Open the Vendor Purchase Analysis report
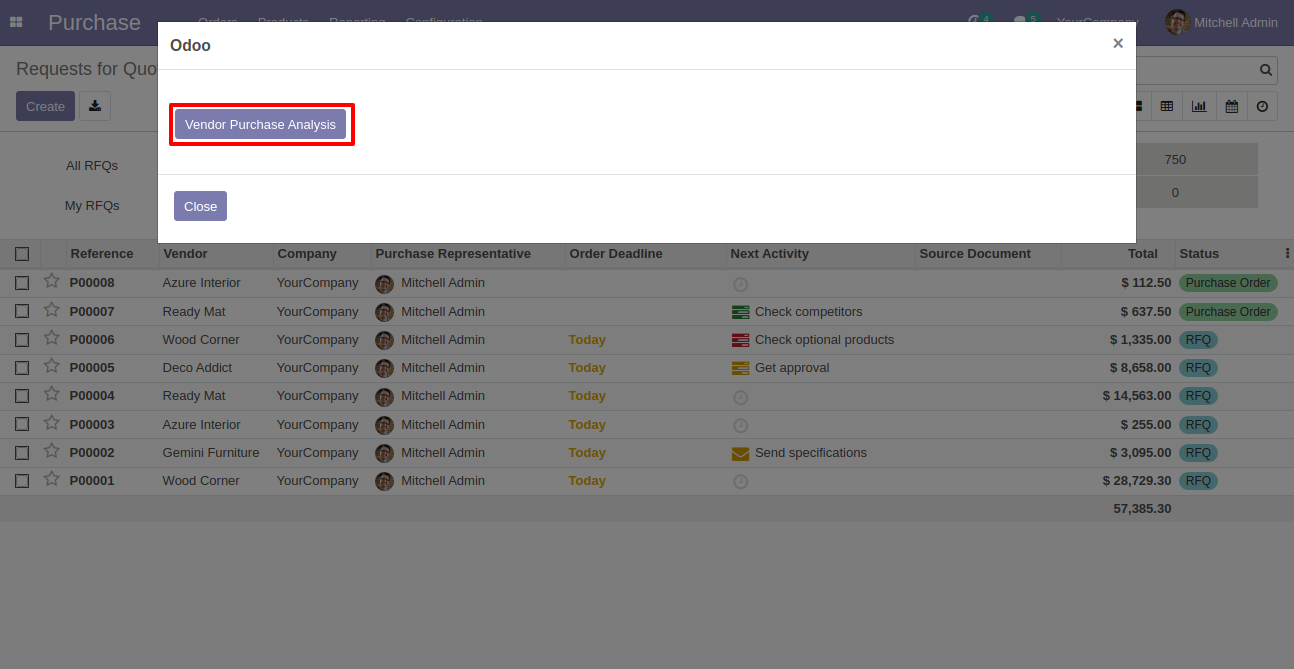Image resolution: width=1294 pixels, height=669 pixels. (x=260, y=124)
